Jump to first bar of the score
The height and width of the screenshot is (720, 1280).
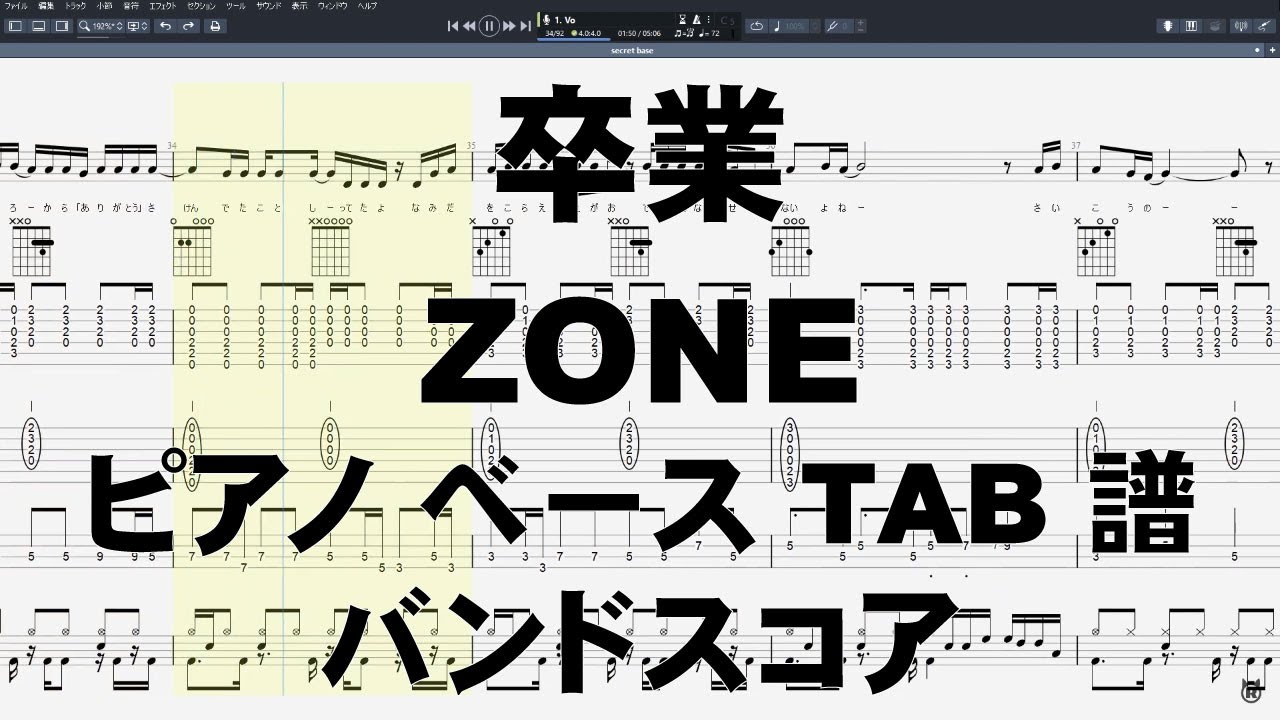coord(453,26)
